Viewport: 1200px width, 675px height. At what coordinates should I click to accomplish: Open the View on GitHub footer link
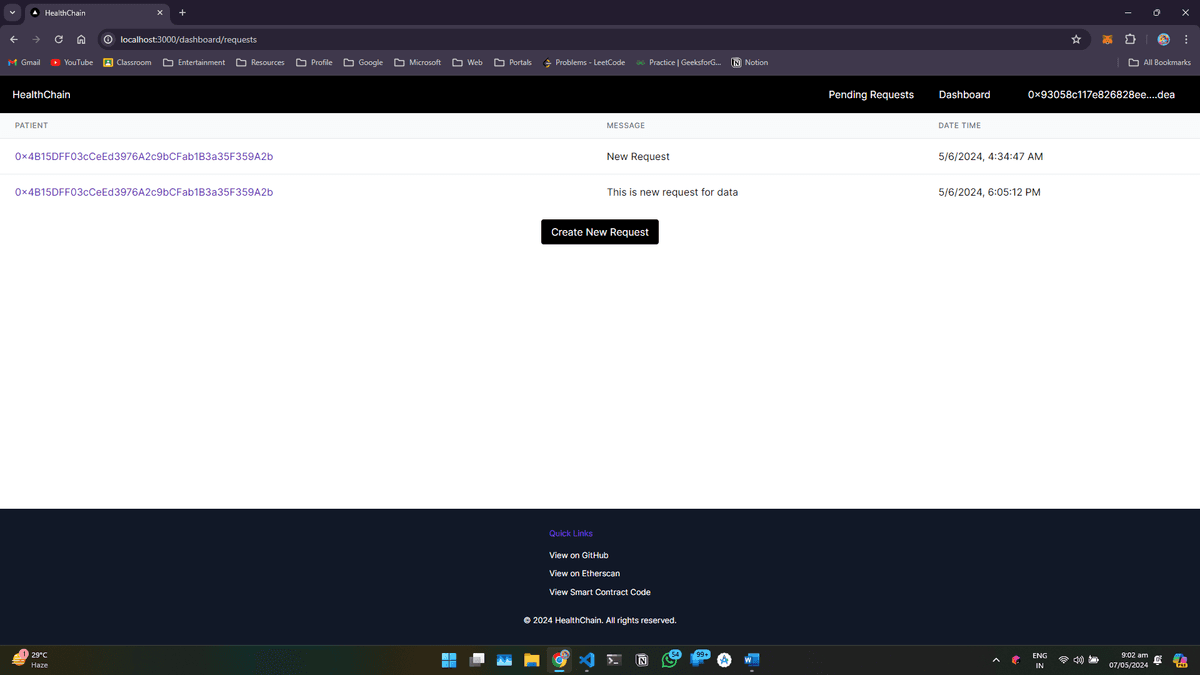[x=578, y=555]
